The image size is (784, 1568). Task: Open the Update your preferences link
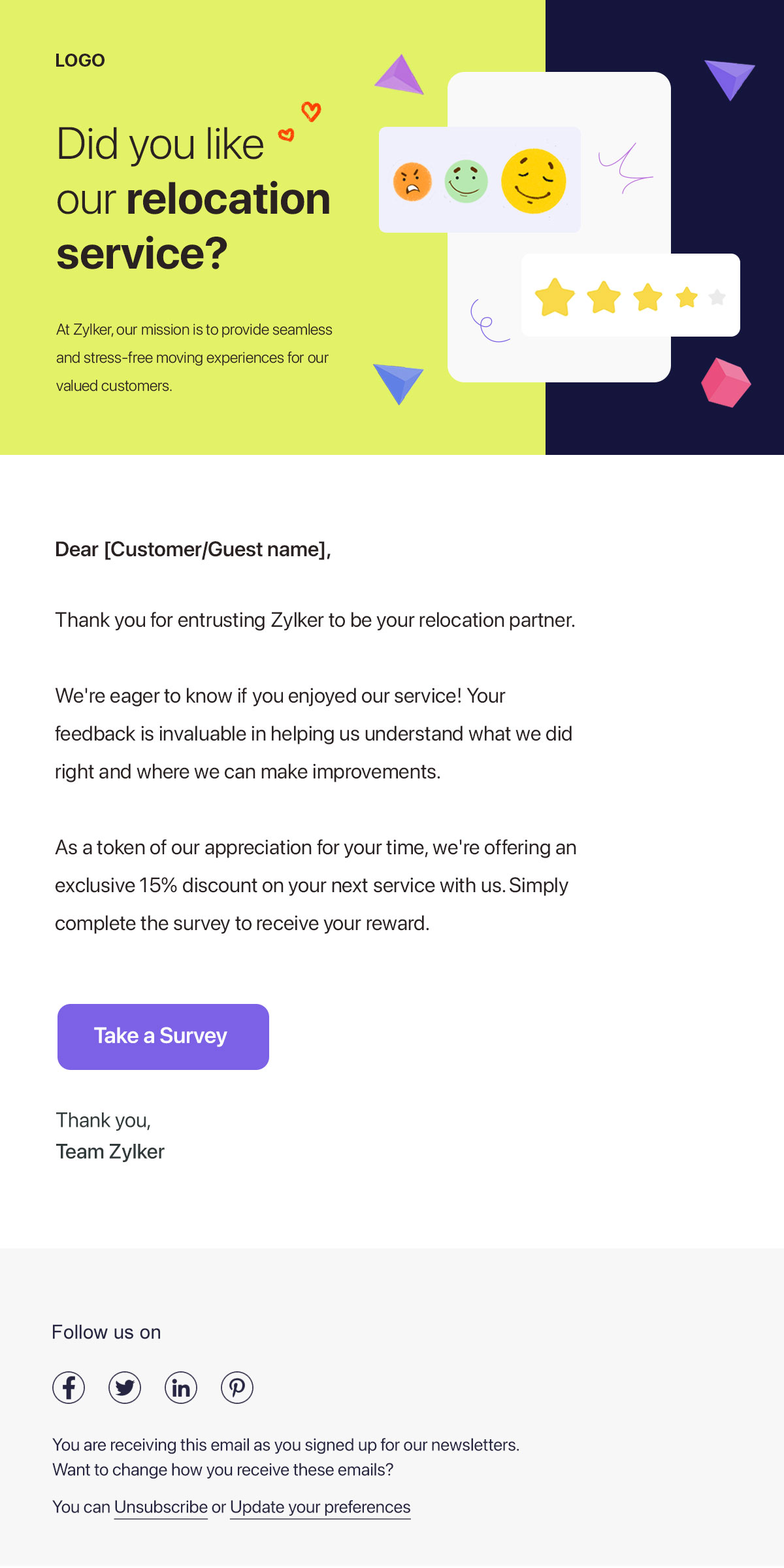pyautogui.click(x=320, y=1507)
